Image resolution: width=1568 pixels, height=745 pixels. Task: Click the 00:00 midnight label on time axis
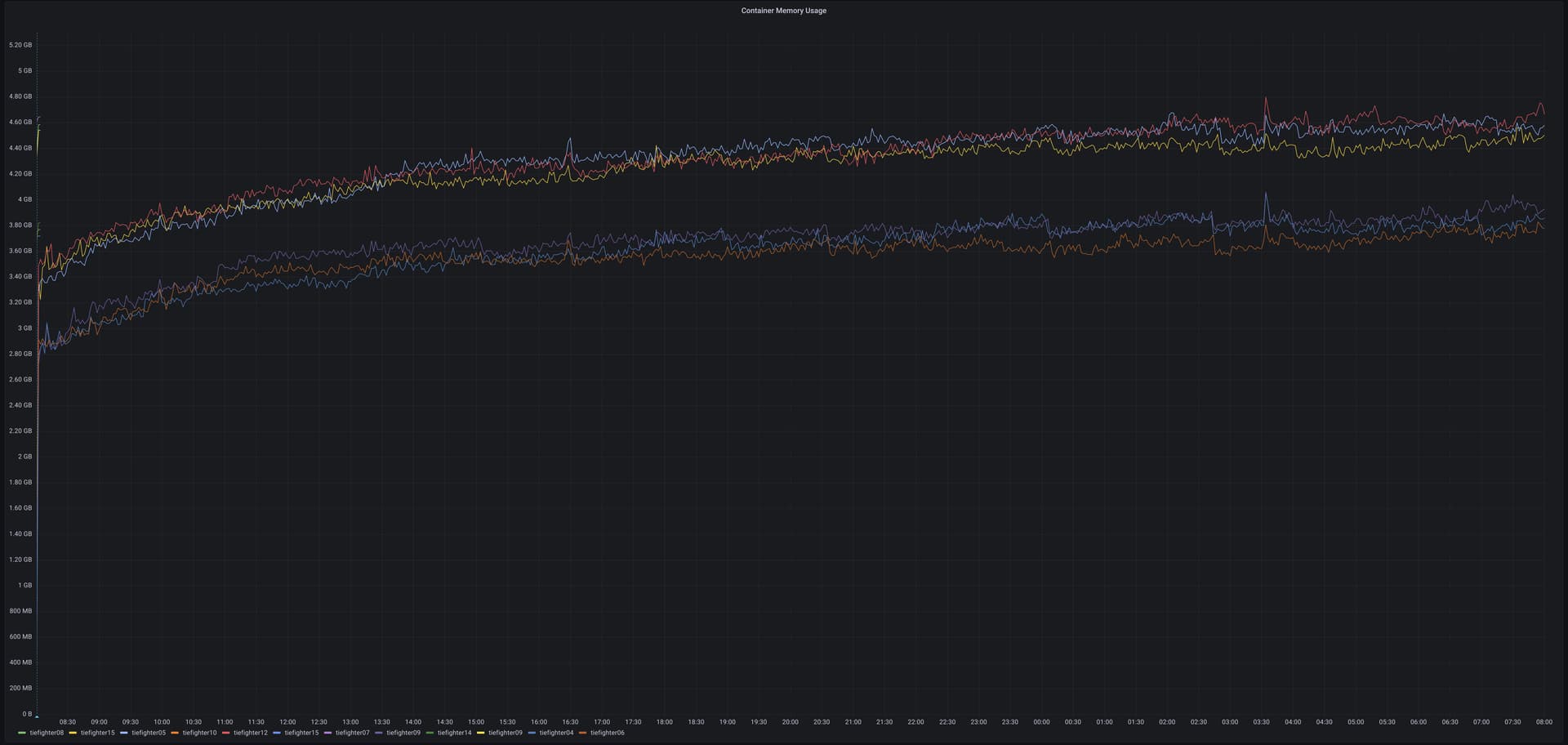1041,722
